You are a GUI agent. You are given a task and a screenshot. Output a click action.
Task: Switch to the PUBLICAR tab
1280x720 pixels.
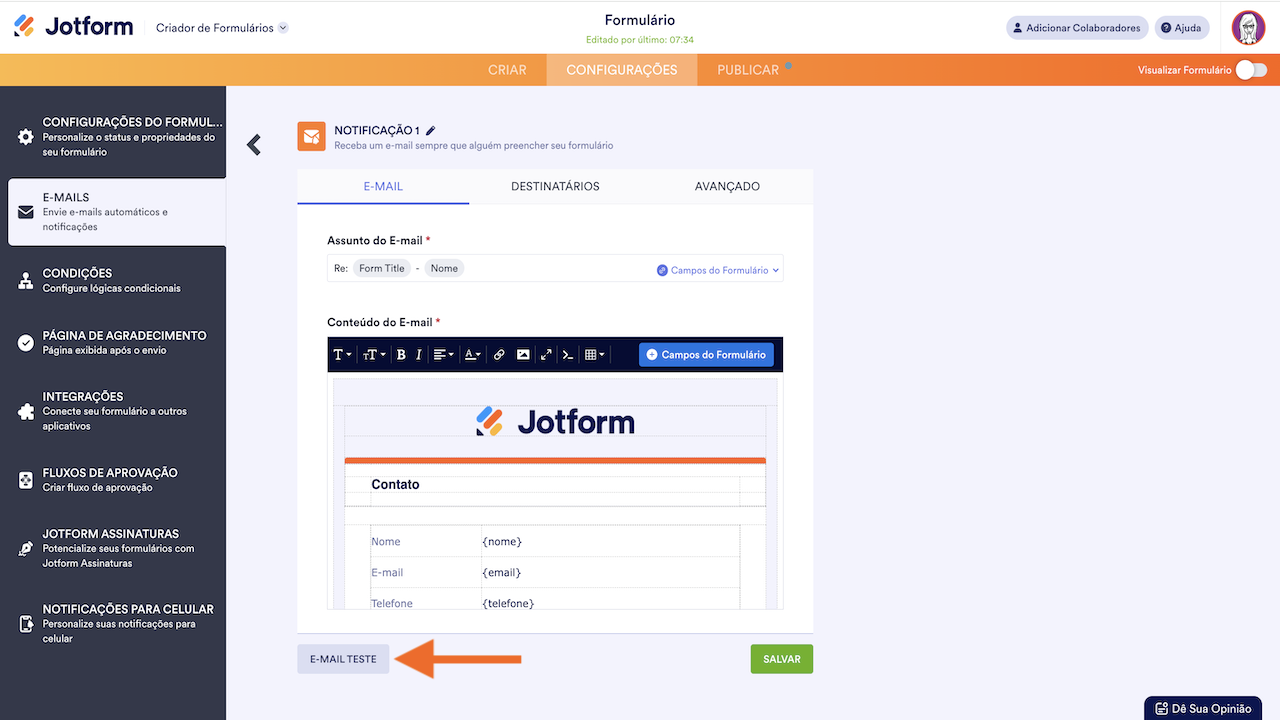click(748, 70)
